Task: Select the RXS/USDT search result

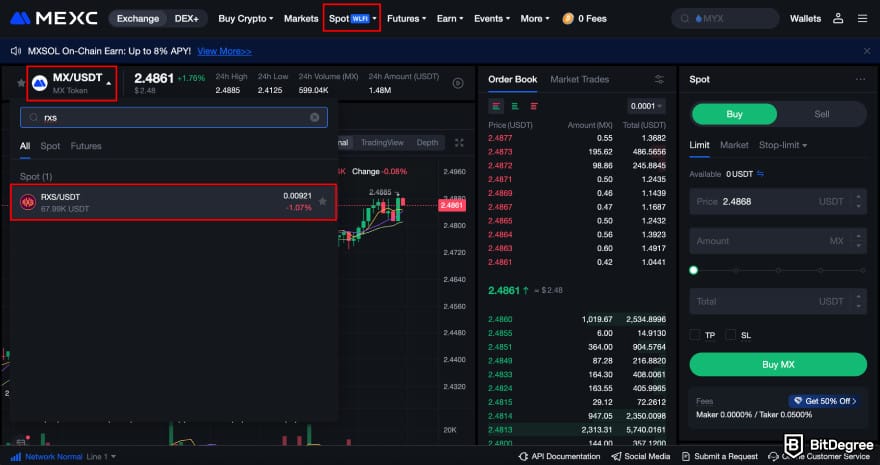Action: click(x=173, y=202)
